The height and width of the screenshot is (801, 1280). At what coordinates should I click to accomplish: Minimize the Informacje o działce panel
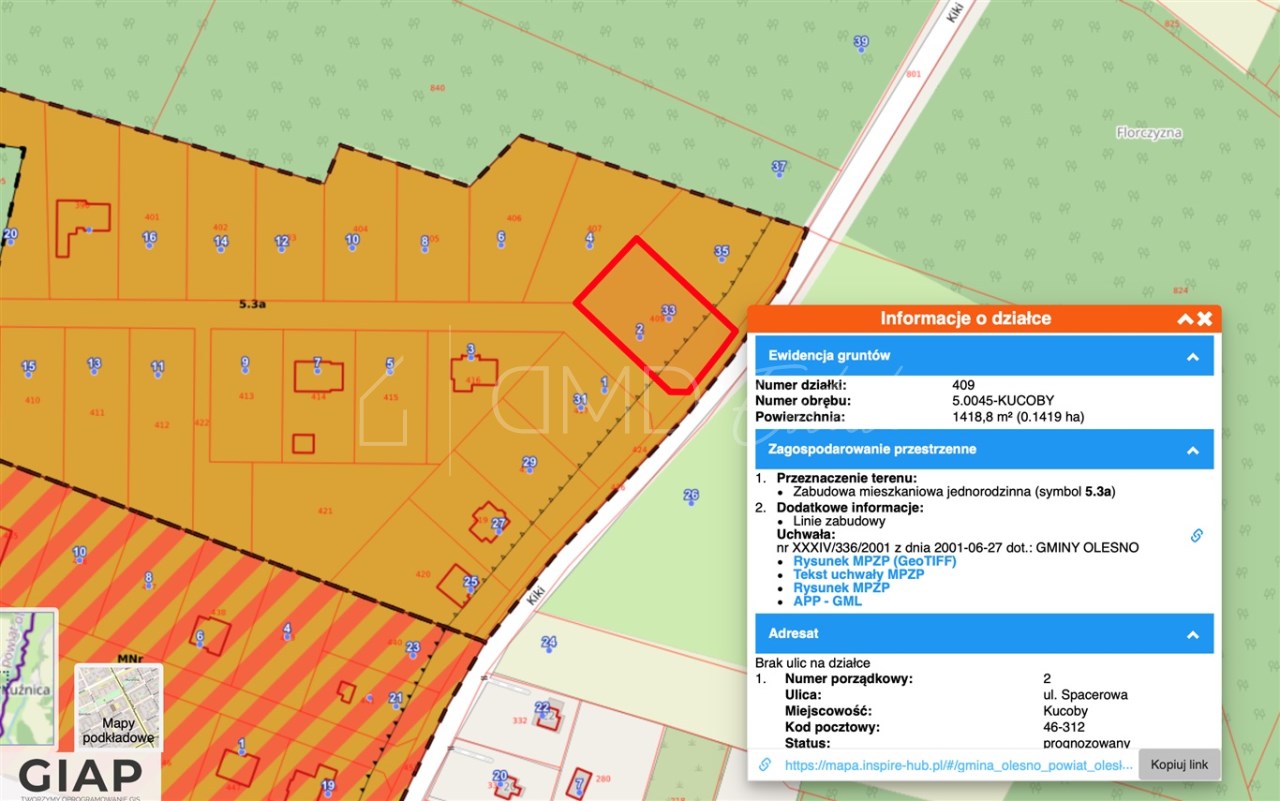pyautogui.click(x=1185, y=319)
